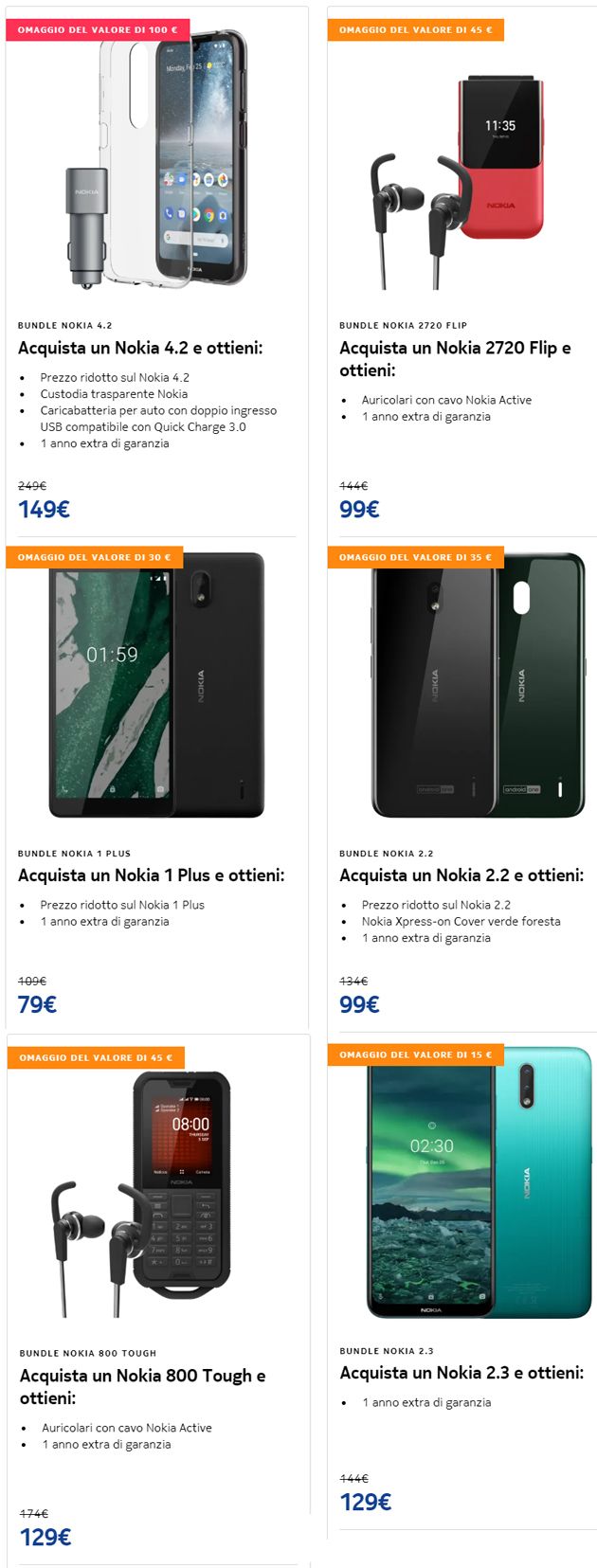Click the "Bundle Nokia 800 Tough" label

[88, 1353]
